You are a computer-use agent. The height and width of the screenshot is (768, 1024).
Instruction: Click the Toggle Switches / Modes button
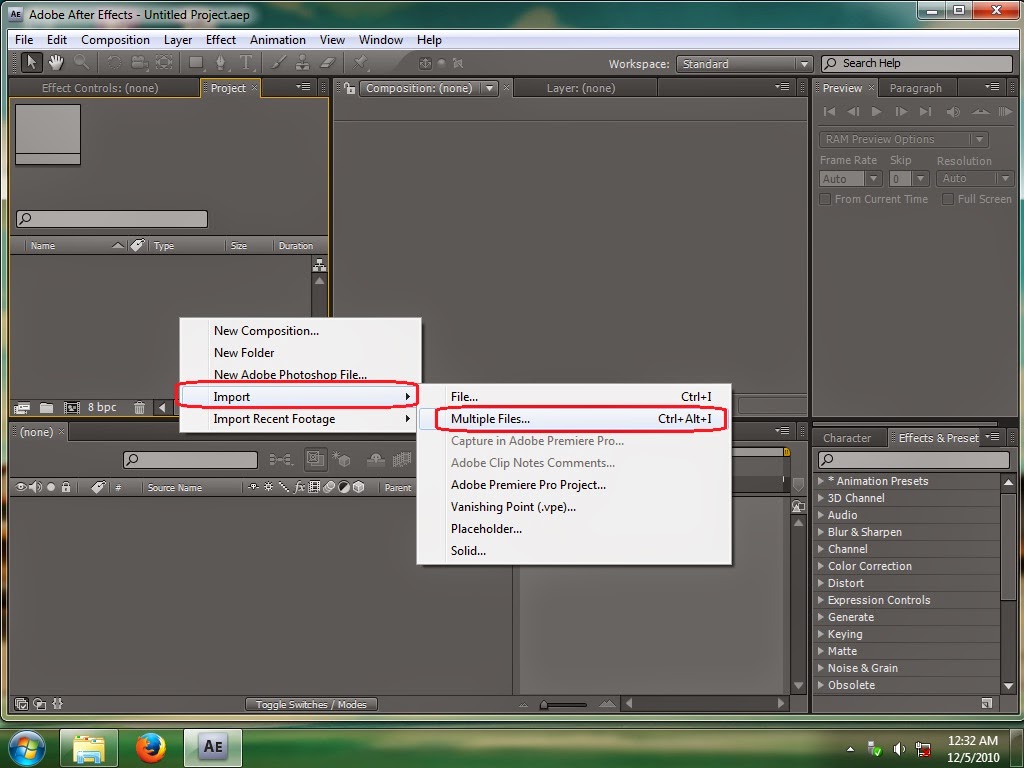tap(311, 704)
